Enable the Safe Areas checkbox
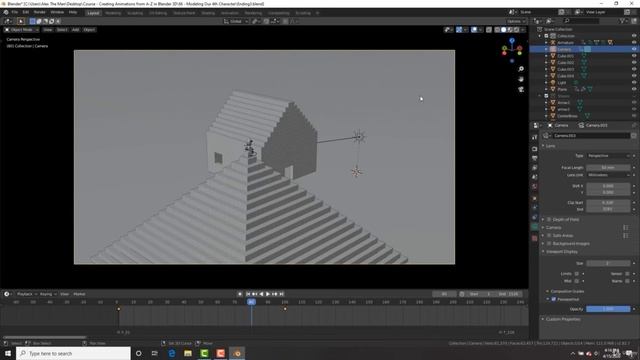Viewport: 640px width, 360px height. tap(549, 236)
